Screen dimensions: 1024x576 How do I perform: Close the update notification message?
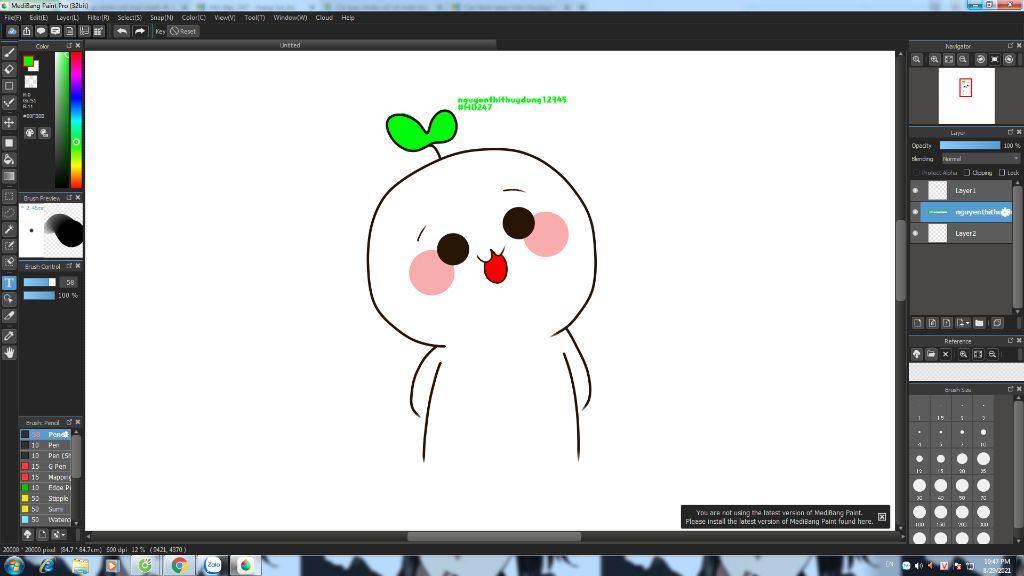[x=882, y=517]
